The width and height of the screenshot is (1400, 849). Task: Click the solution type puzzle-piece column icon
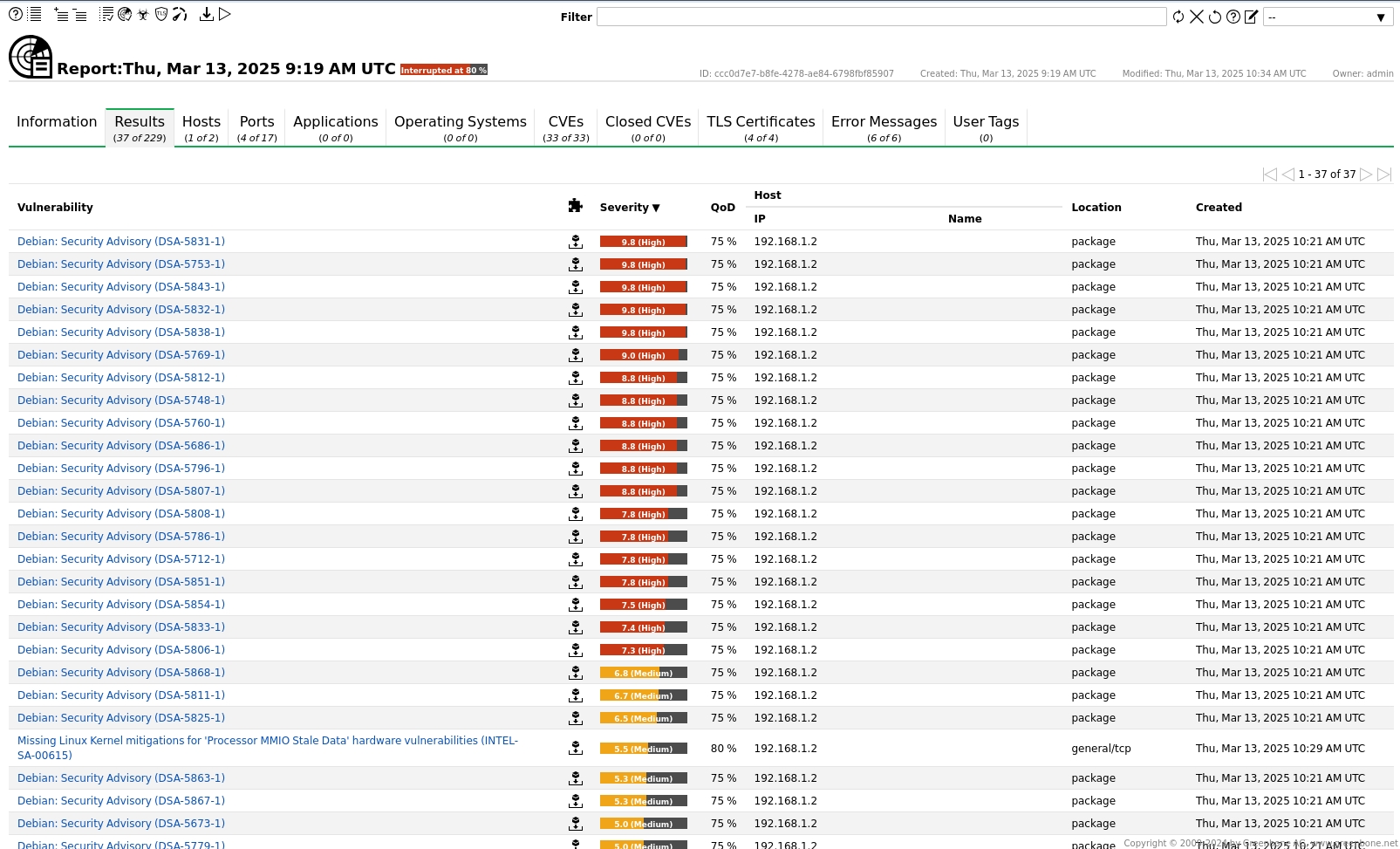click(x=575, y=206)
